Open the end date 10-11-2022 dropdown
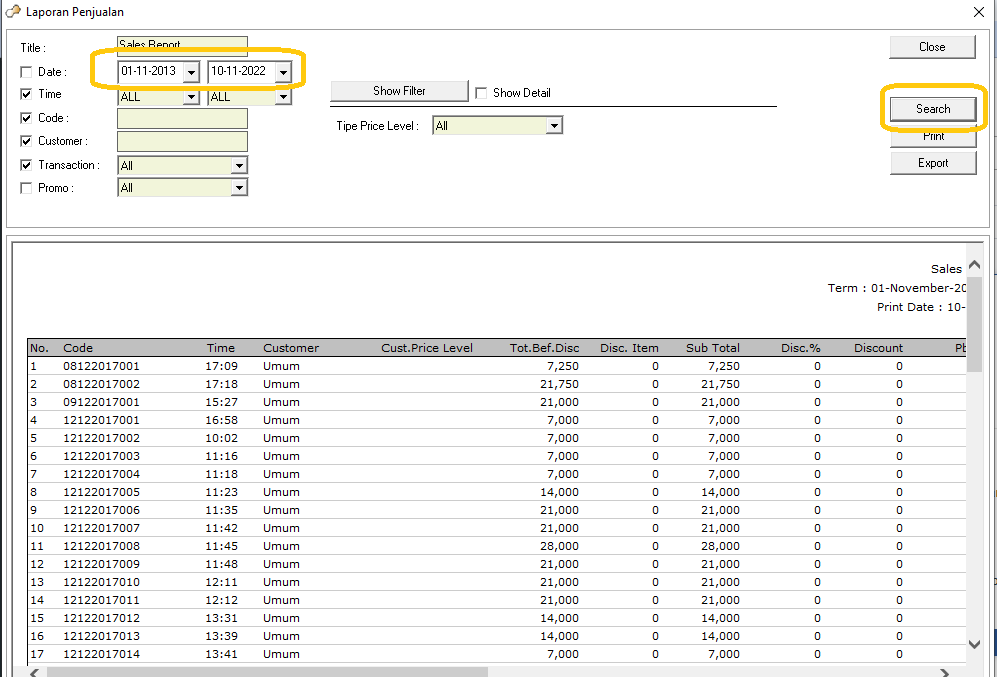Screen dimensions: 997x677 (x=283, y=72)
